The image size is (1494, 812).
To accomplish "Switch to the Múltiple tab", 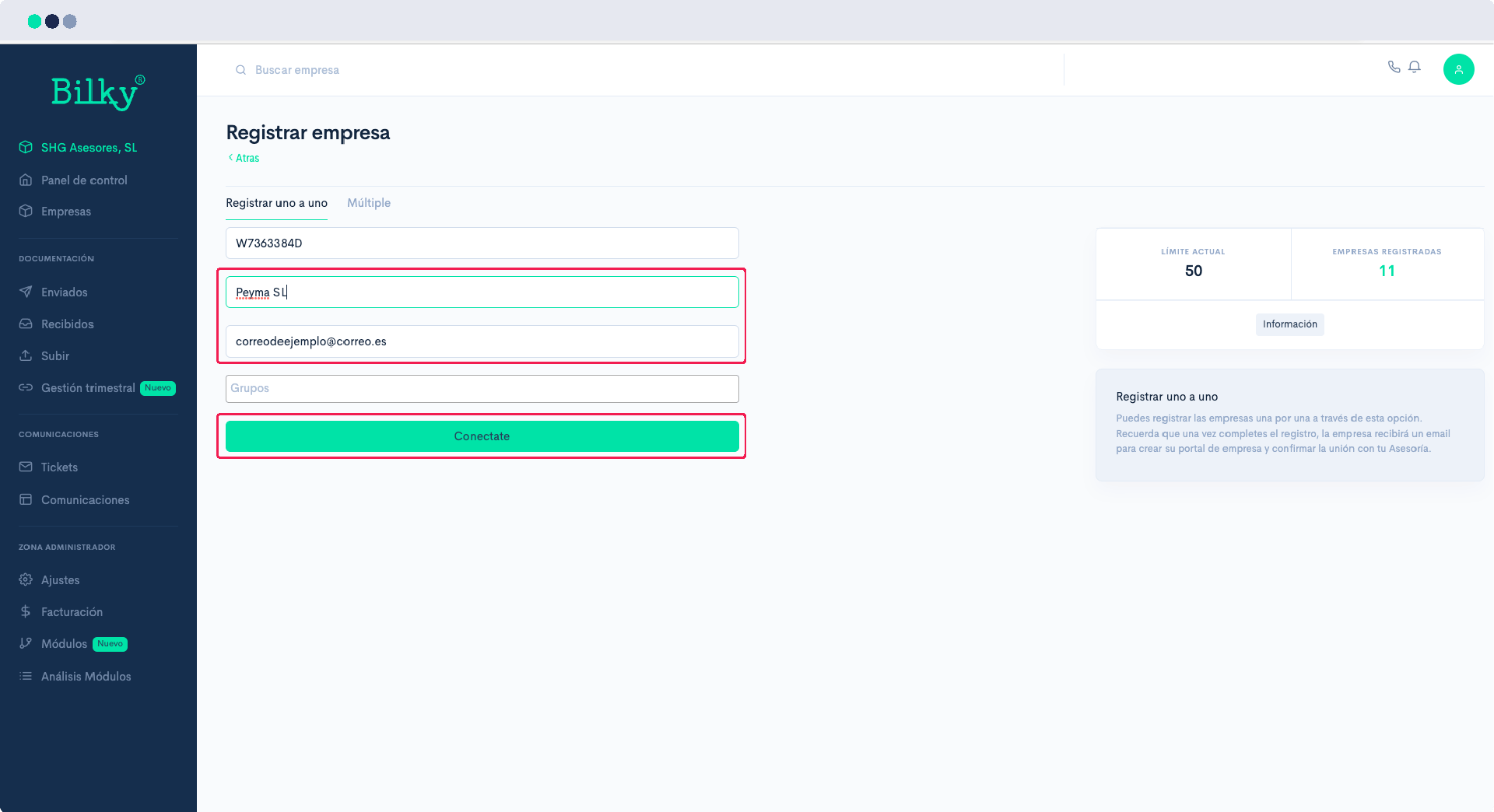I will pyautogui.click(x=369, y=203).
